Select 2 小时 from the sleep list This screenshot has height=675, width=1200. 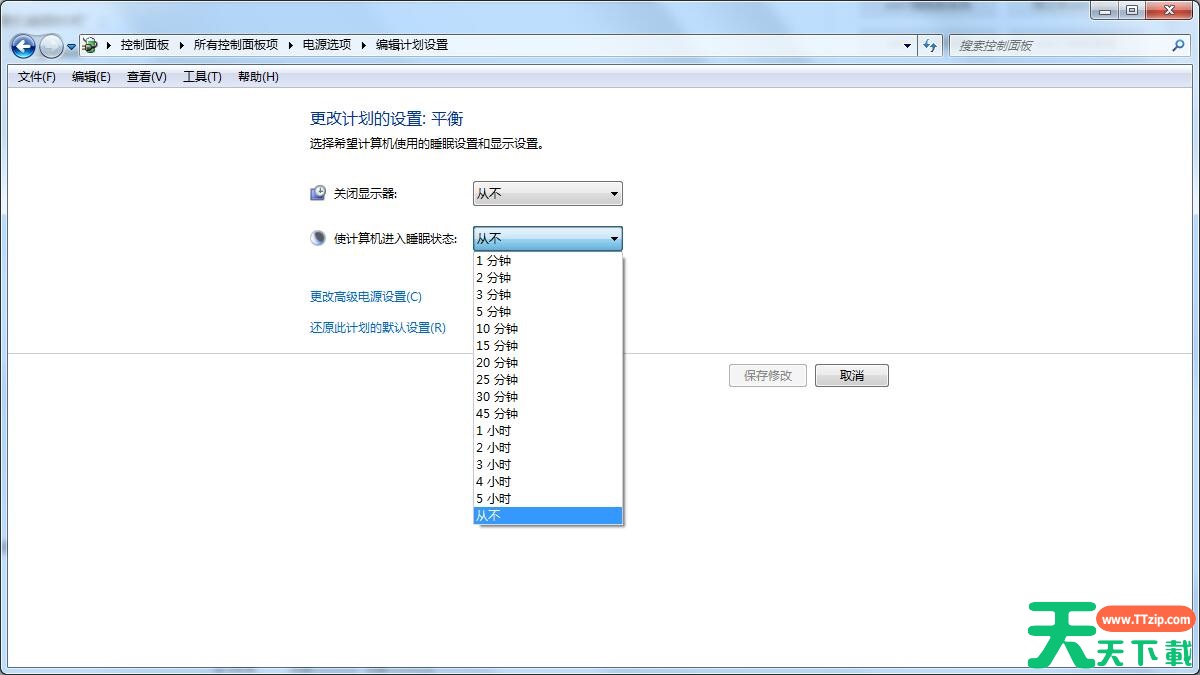tap(548, 448)
